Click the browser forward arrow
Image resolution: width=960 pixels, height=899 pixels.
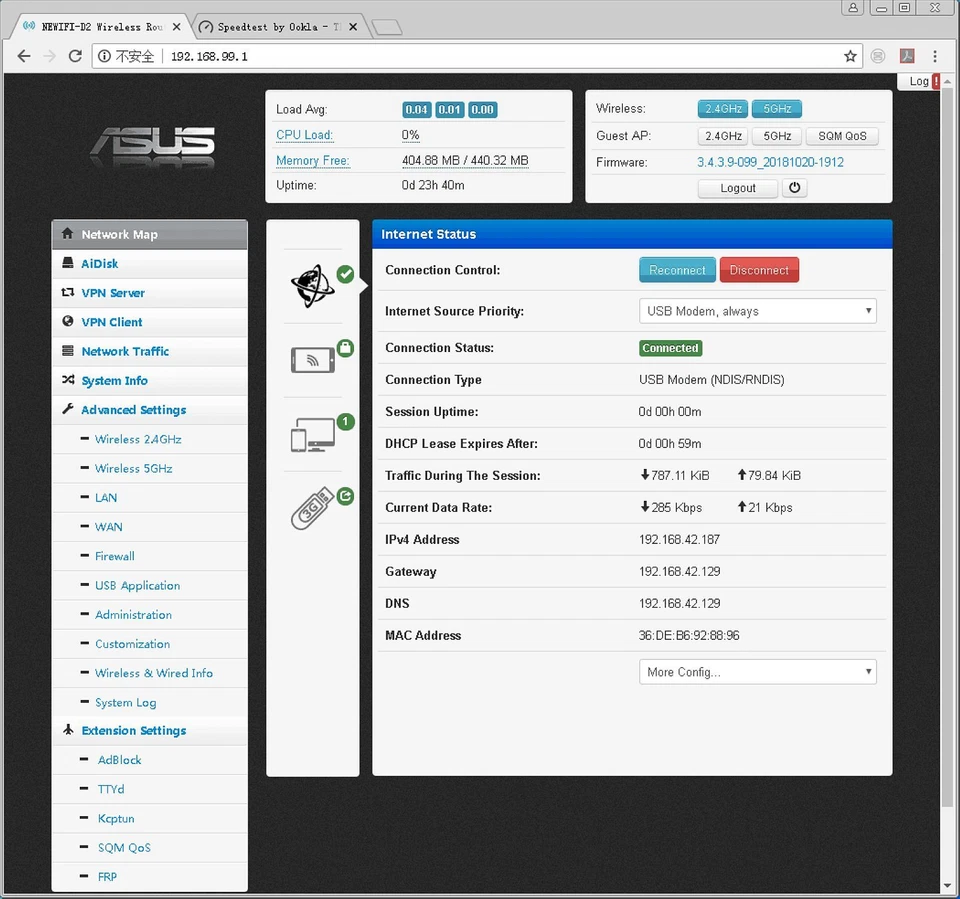click(50, 56)
